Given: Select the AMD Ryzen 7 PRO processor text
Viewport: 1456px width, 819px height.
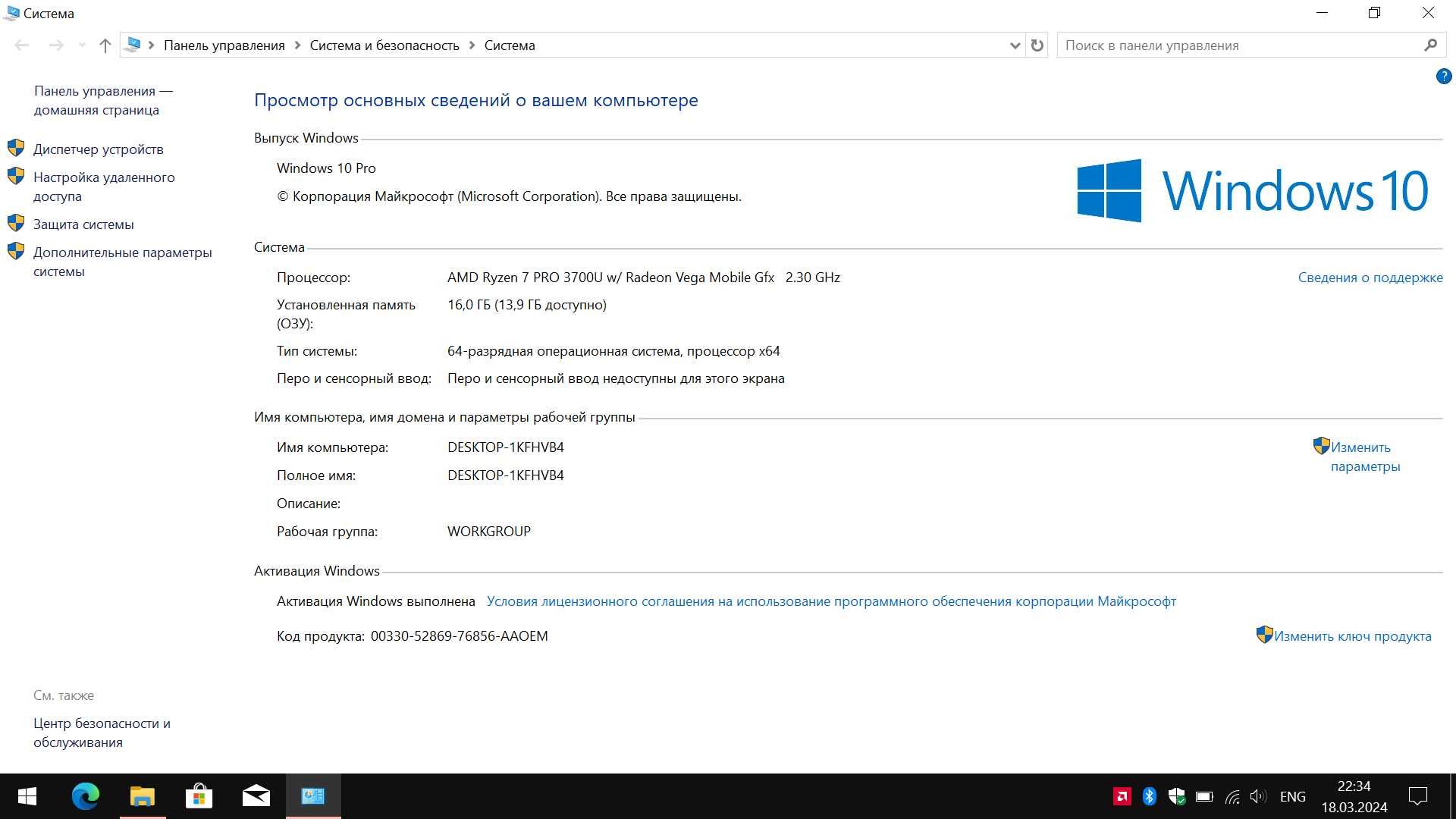Looking at the screenshot, I should coord(644,278).
